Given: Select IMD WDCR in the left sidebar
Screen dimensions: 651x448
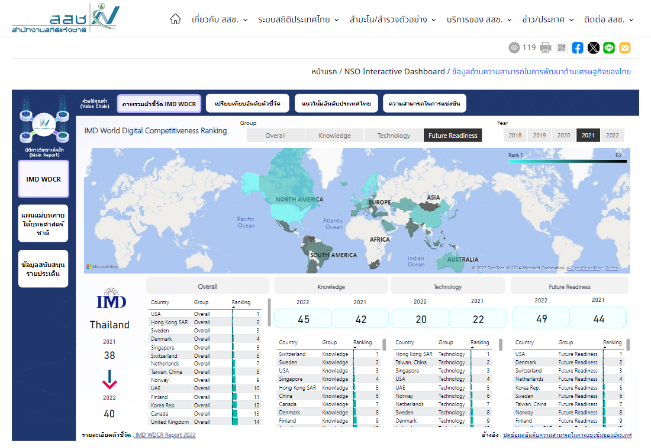Looking at the screenshot, I should 44,179.
